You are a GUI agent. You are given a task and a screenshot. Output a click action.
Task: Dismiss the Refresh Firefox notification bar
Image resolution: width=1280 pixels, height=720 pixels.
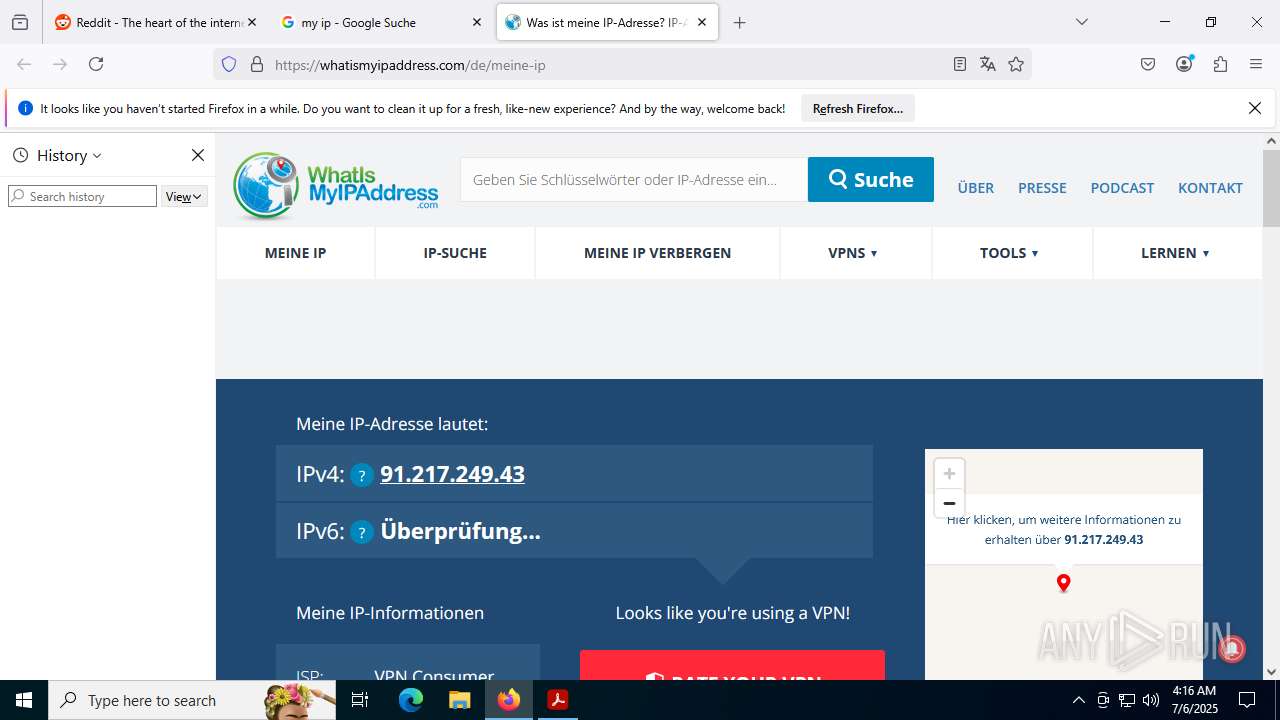click(x=1255, y=108)
